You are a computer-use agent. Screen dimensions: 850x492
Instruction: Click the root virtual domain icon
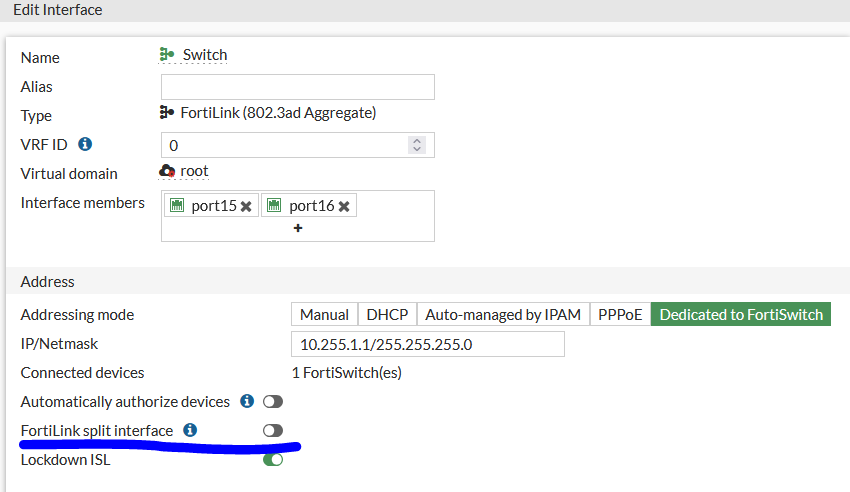click(x=167, y=171)
